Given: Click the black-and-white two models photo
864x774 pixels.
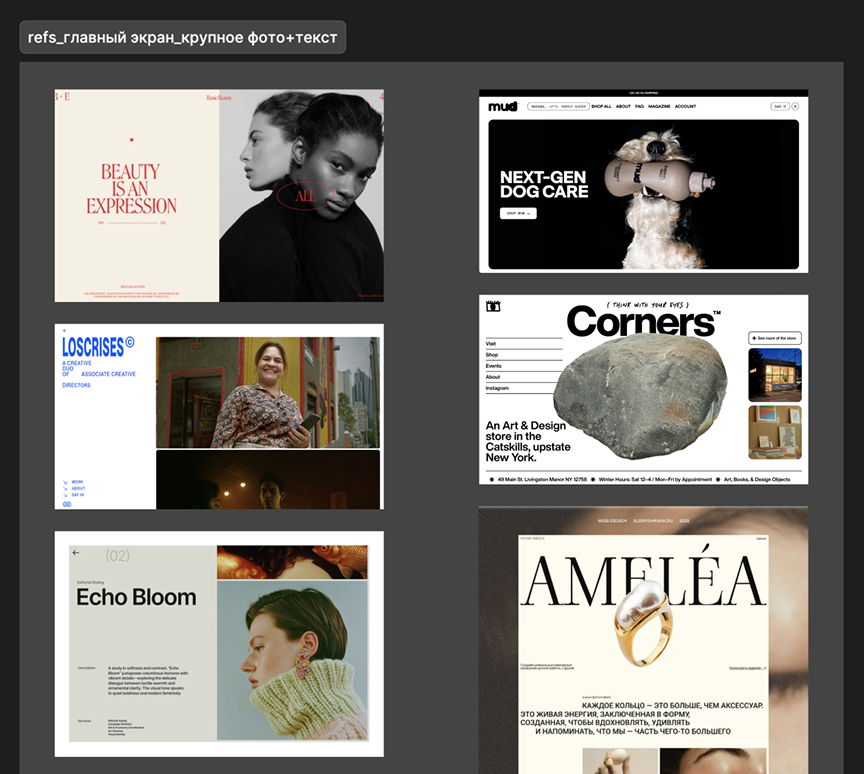Looking at the screenshot, I should point(301,196).
